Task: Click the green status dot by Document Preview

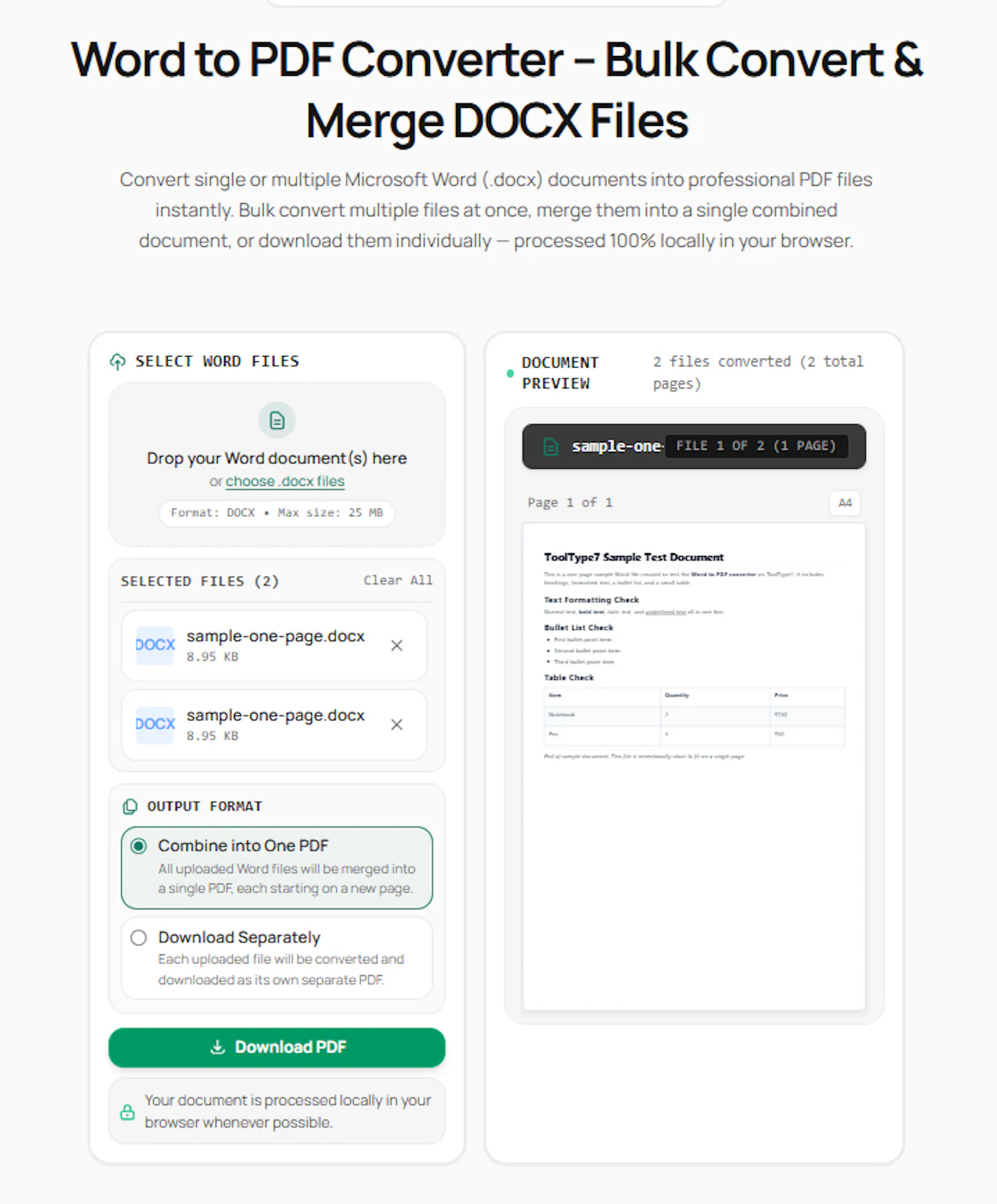Action: tap(510, 373)
